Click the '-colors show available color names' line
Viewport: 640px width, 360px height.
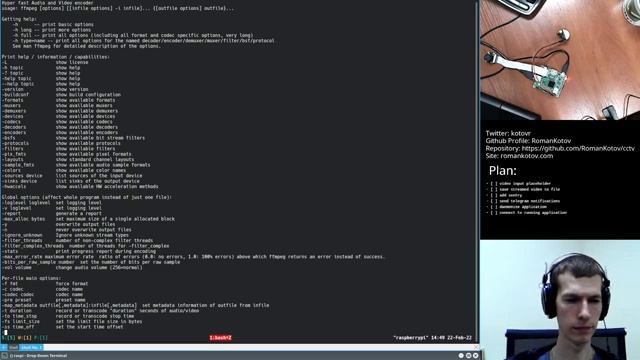point(64,170)
